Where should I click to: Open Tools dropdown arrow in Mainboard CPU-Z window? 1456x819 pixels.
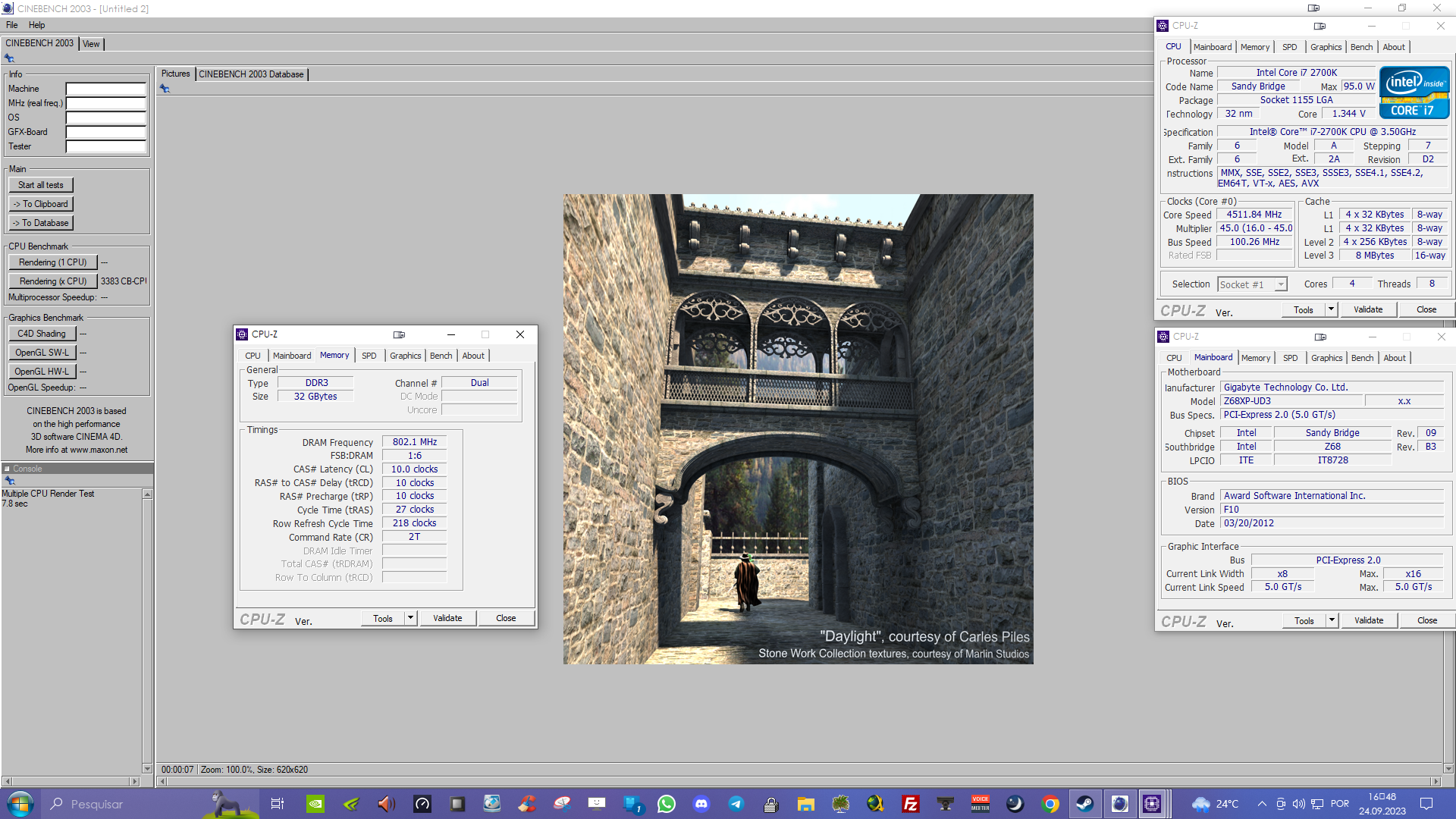click(1332, 620)
